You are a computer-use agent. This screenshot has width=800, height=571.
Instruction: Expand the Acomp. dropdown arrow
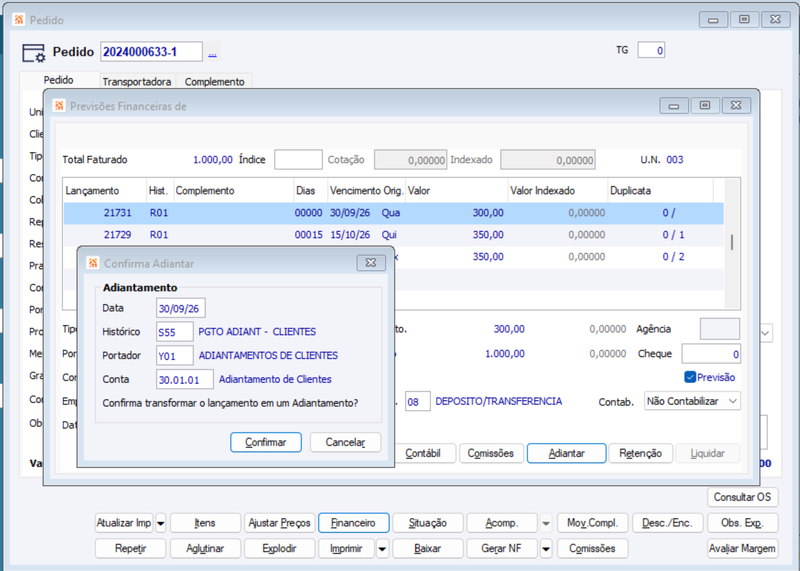pos(546,523)
